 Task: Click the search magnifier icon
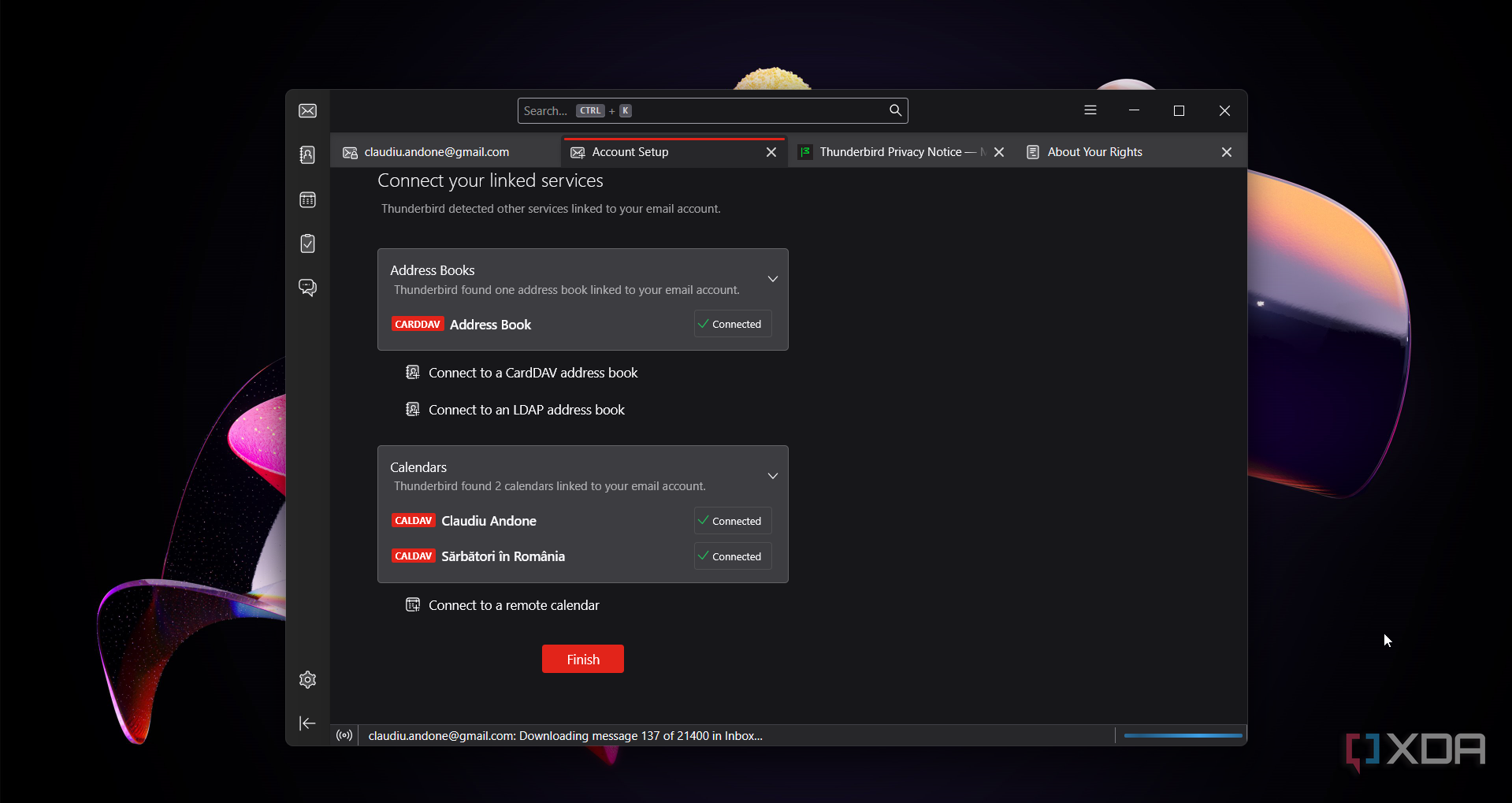pos(895,110)
